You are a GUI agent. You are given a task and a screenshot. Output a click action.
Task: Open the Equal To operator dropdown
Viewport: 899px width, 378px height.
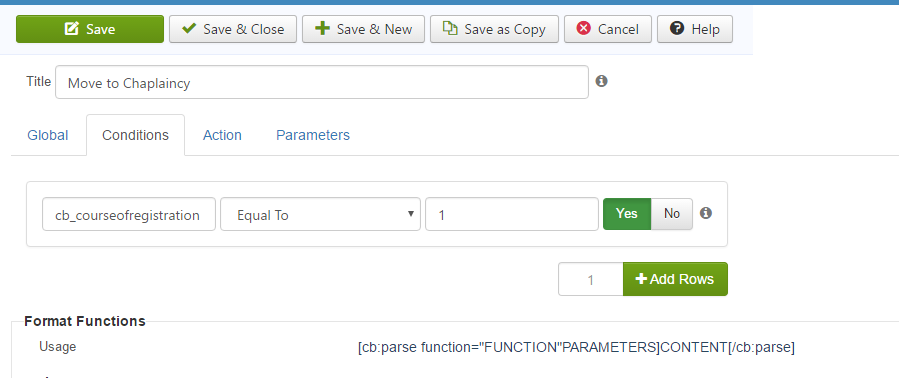click(320, 215)
